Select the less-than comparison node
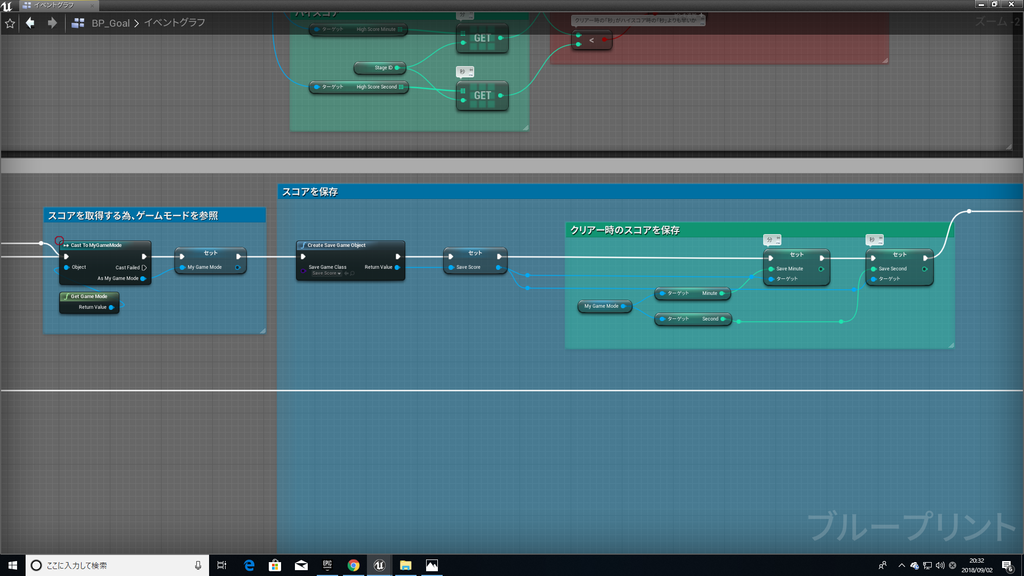Viewport: 1024px width, 576px height. [592, 40]
